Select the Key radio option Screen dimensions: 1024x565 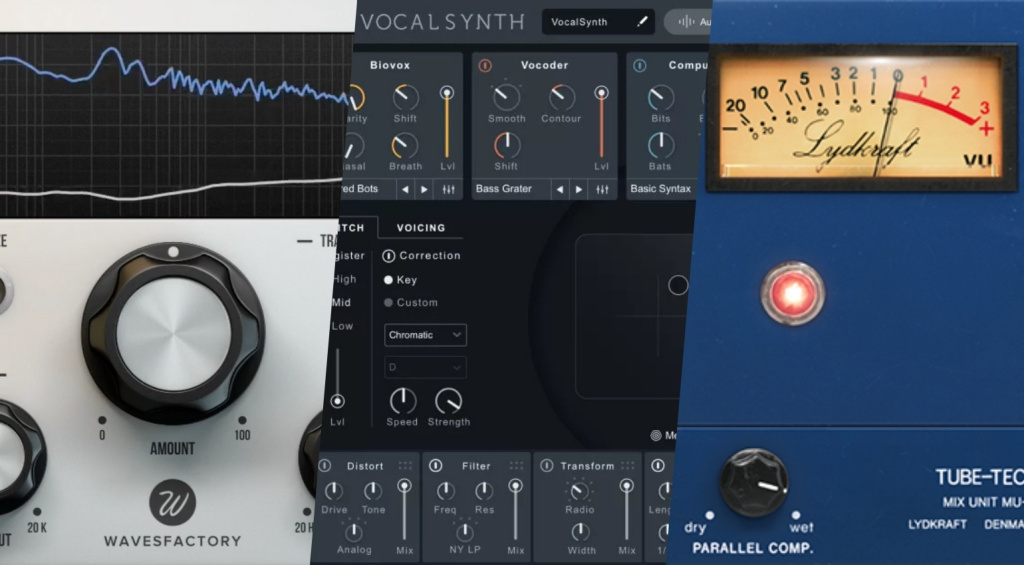pyautogui.click(x=389, y=280)
